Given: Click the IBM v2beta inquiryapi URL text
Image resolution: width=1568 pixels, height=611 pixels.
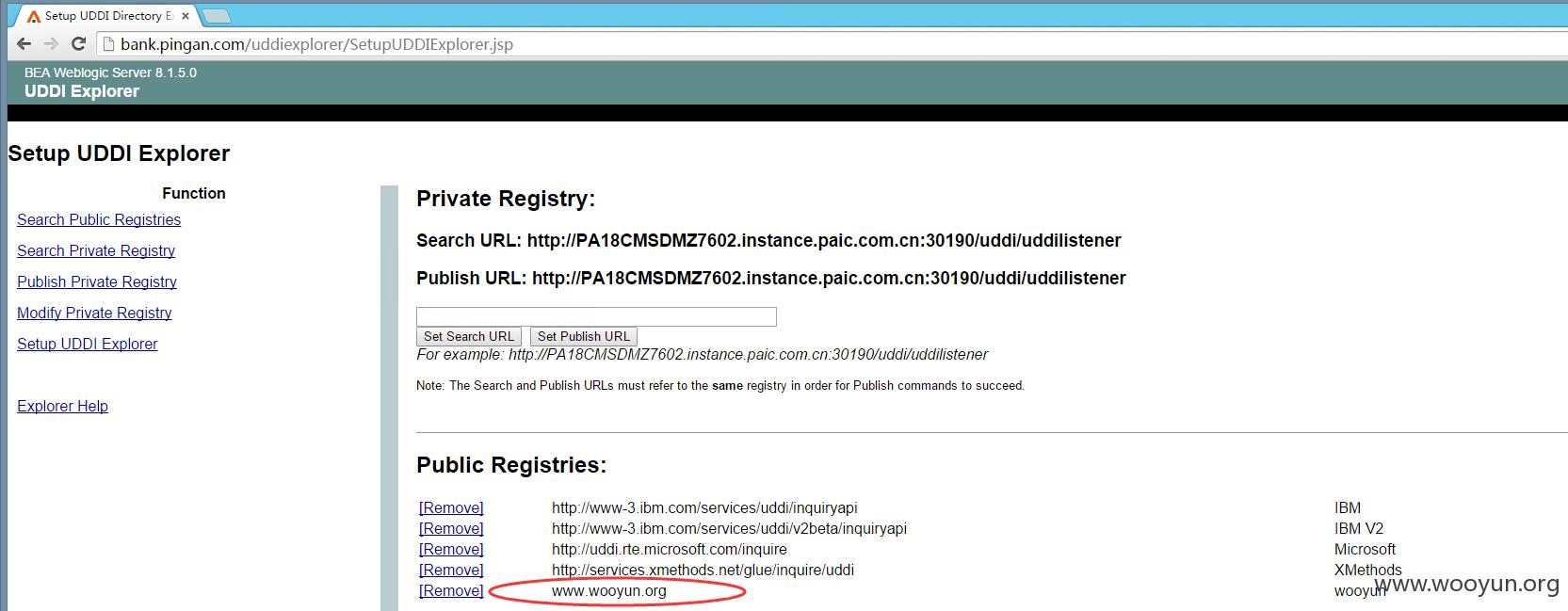Looking at the screenshot, I should (x=729, y=528).
